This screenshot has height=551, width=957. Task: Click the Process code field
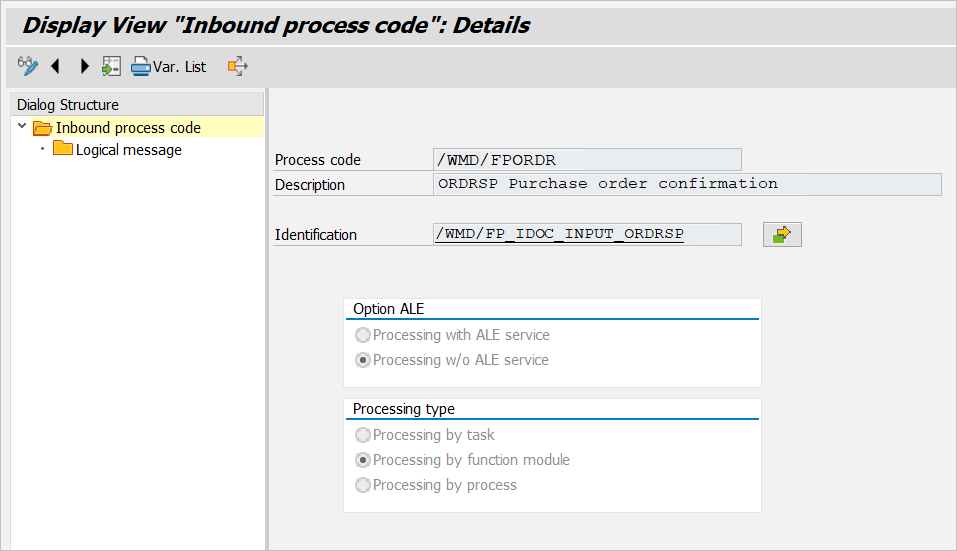(x=587, y=160)
